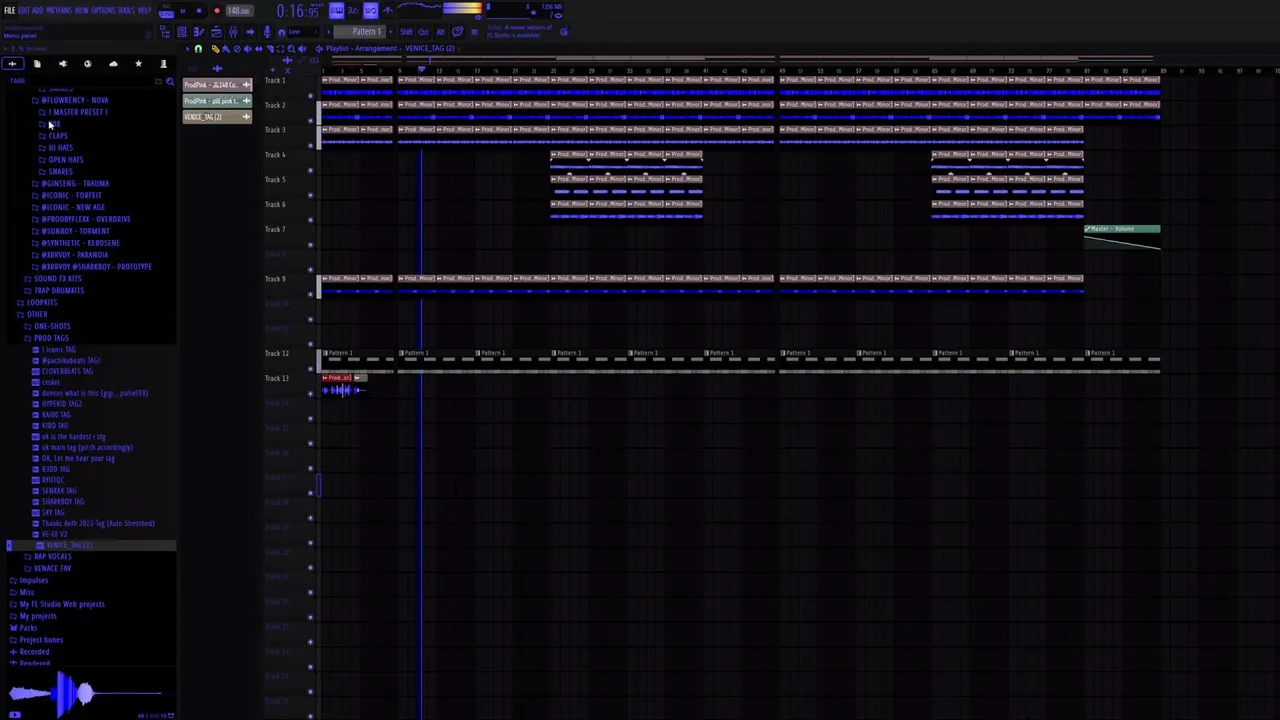Screen dimensions: 1280x720
Task: Click the play/pause transport button
Action: [183, 11]
